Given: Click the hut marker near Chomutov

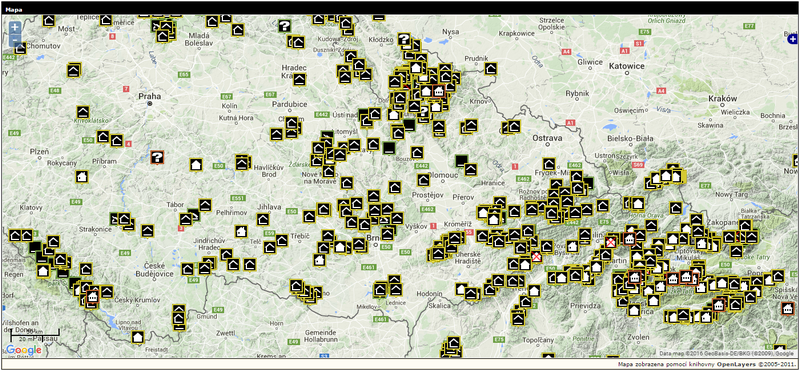Looking at the screenshot, I should point(19,48).
